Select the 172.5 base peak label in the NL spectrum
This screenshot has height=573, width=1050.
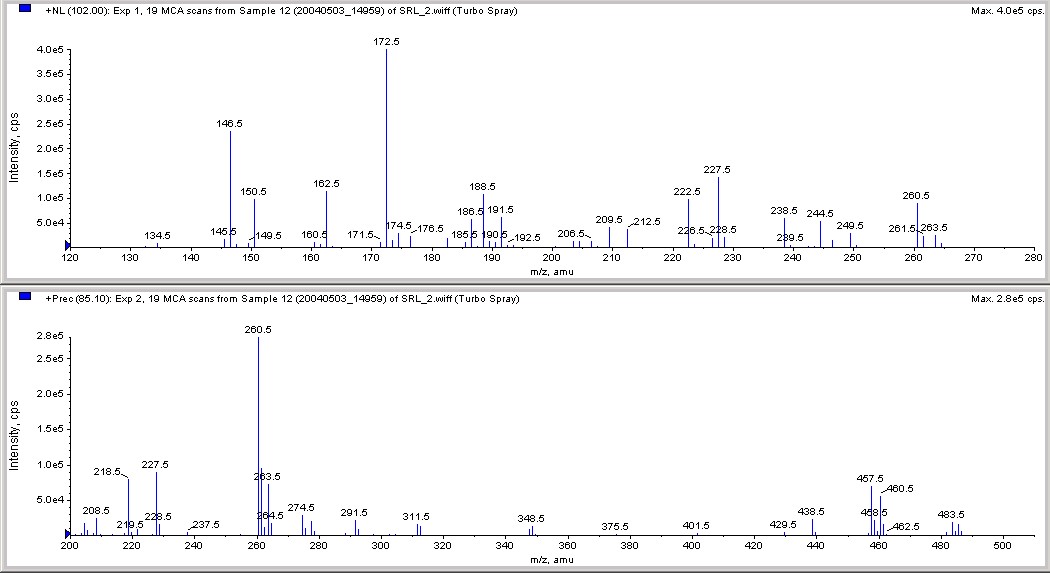click(386, 42)
